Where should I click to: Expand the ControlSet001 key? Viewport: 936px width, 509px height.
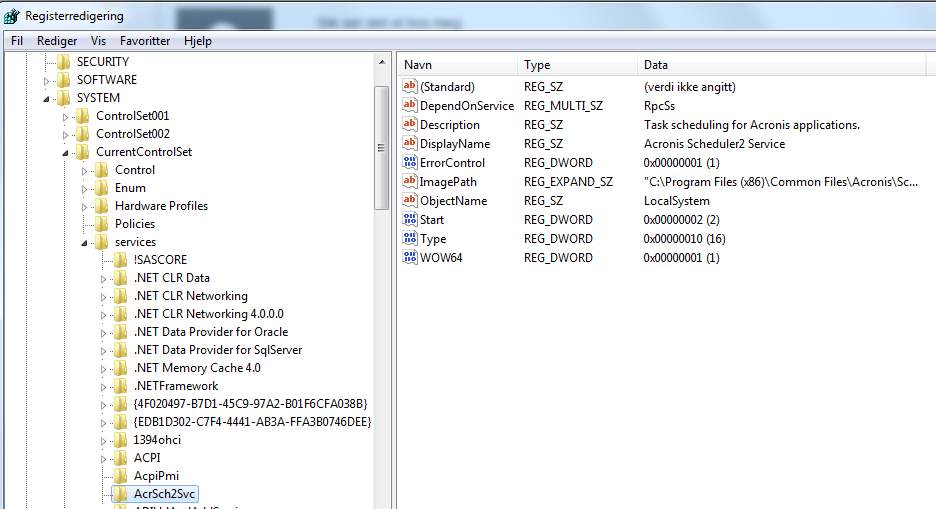pos(65,117)
